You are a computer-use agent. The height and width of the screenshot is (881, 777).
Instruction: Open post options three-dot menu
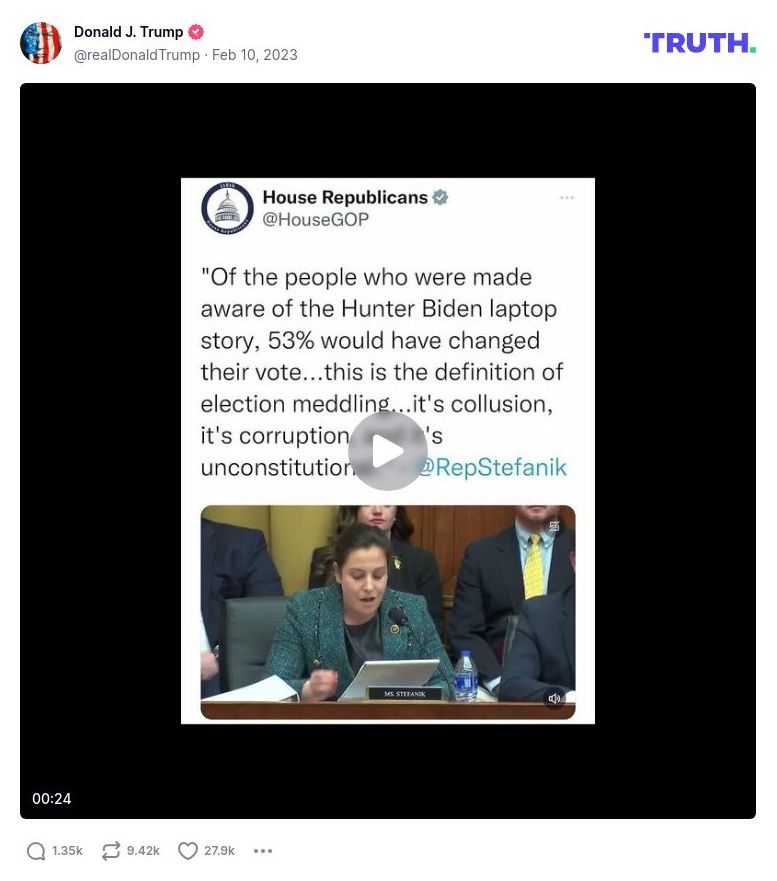263,851
